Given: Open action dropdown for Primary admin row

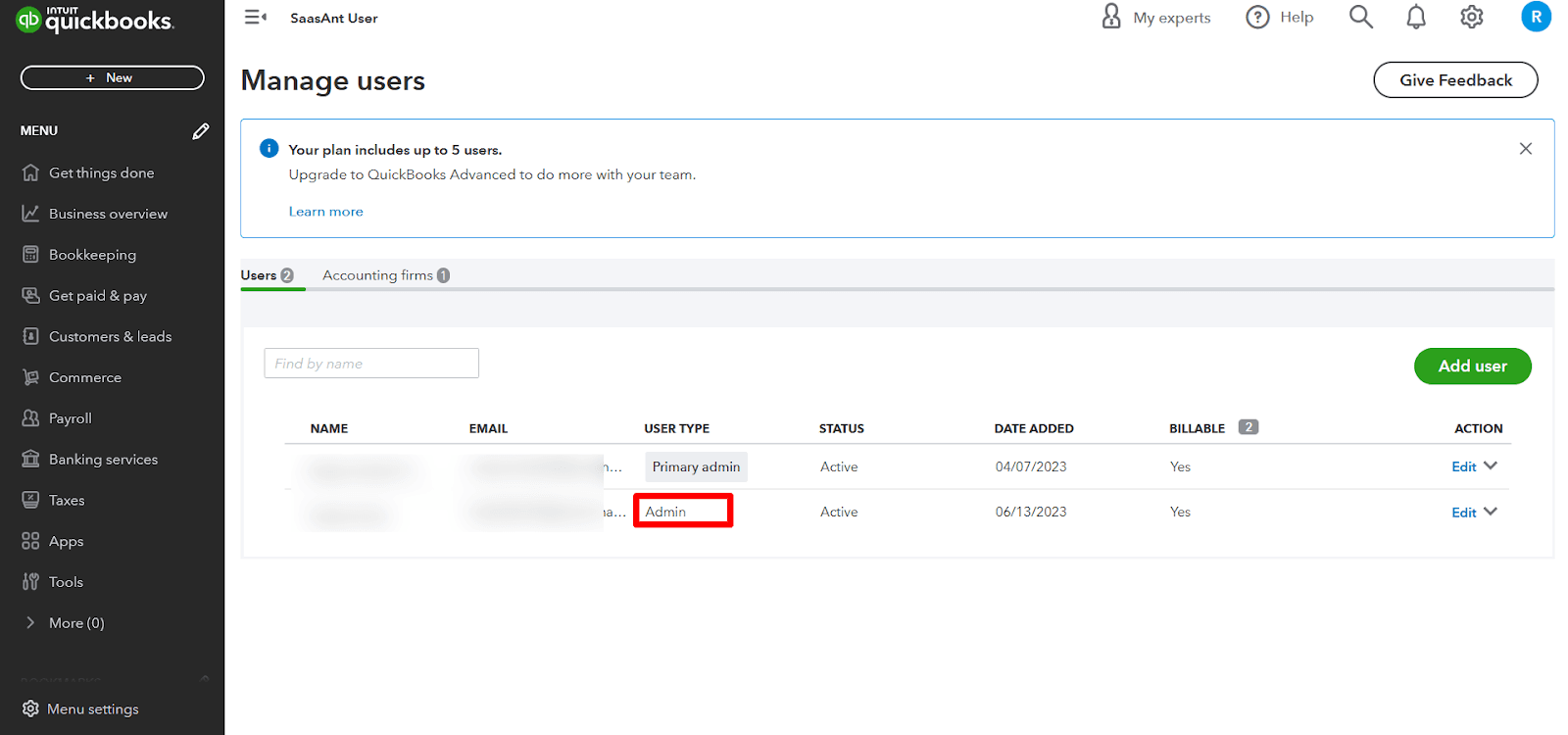Looking at the screenshot, I should pyautogui.click(x=1491, y=465).
